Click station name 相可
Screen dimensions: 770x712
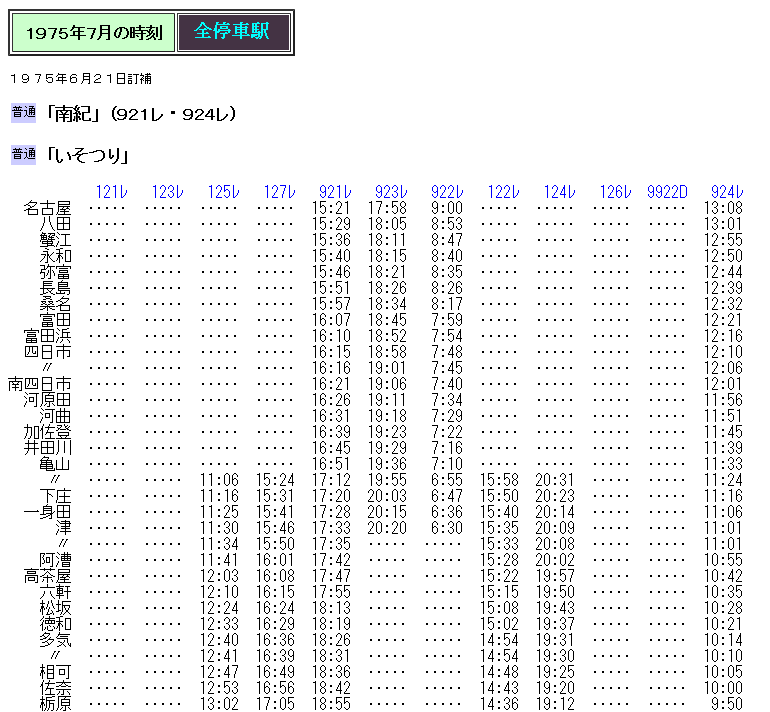click(x=55, y=672)
